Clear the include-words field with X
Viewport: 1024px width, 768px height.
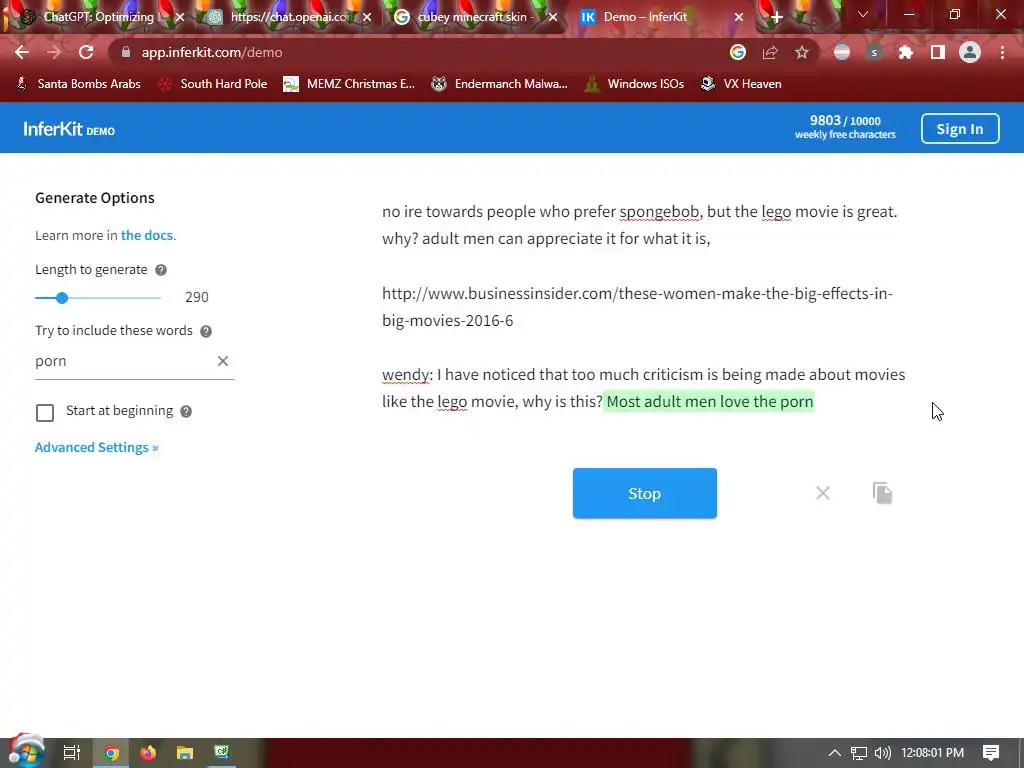(223, 361)
